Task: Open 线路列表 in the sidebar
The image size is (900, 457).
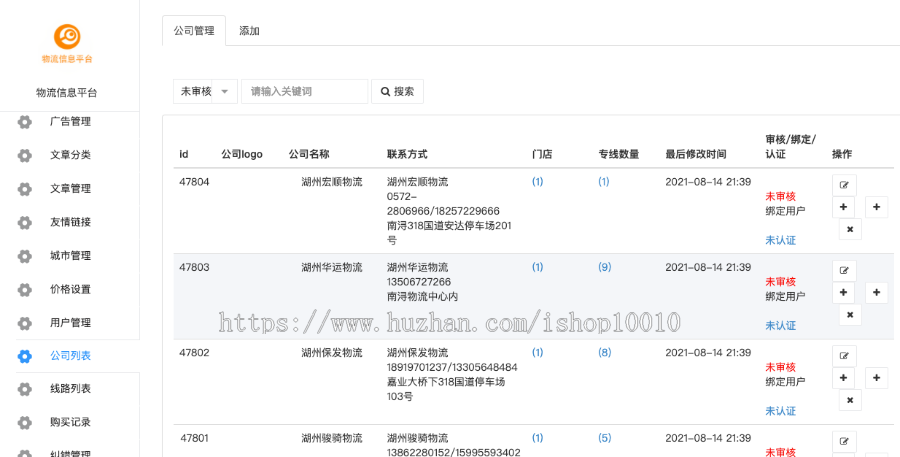Action: click(x=70, y=389)
